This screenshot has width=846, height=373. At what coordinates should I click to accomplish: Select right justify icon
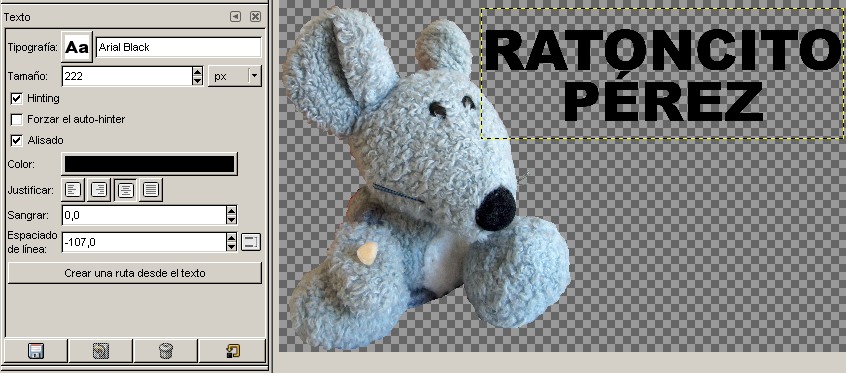99,190
